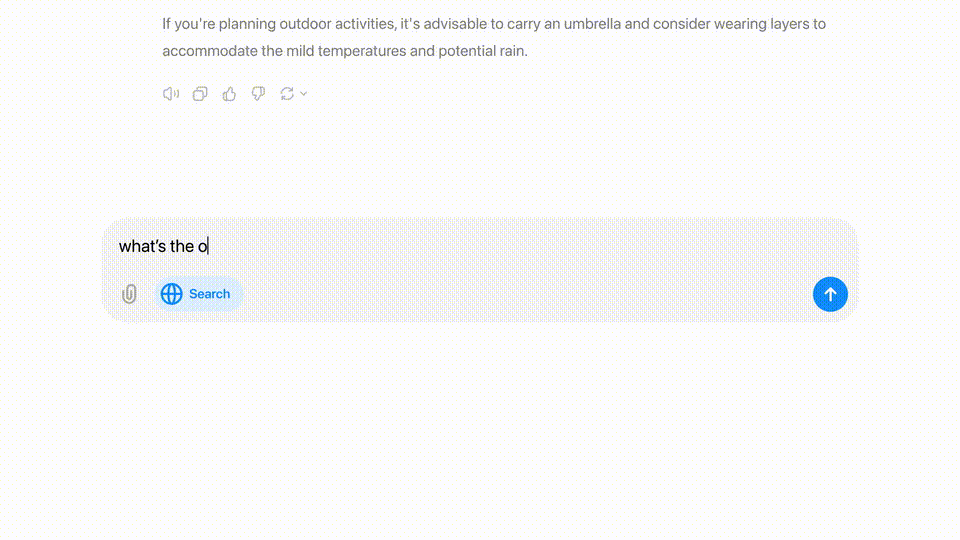Screen dimensions: 960x540
Task: Play the response with the read-aloud speaker icon
Action: coord(171,94)
